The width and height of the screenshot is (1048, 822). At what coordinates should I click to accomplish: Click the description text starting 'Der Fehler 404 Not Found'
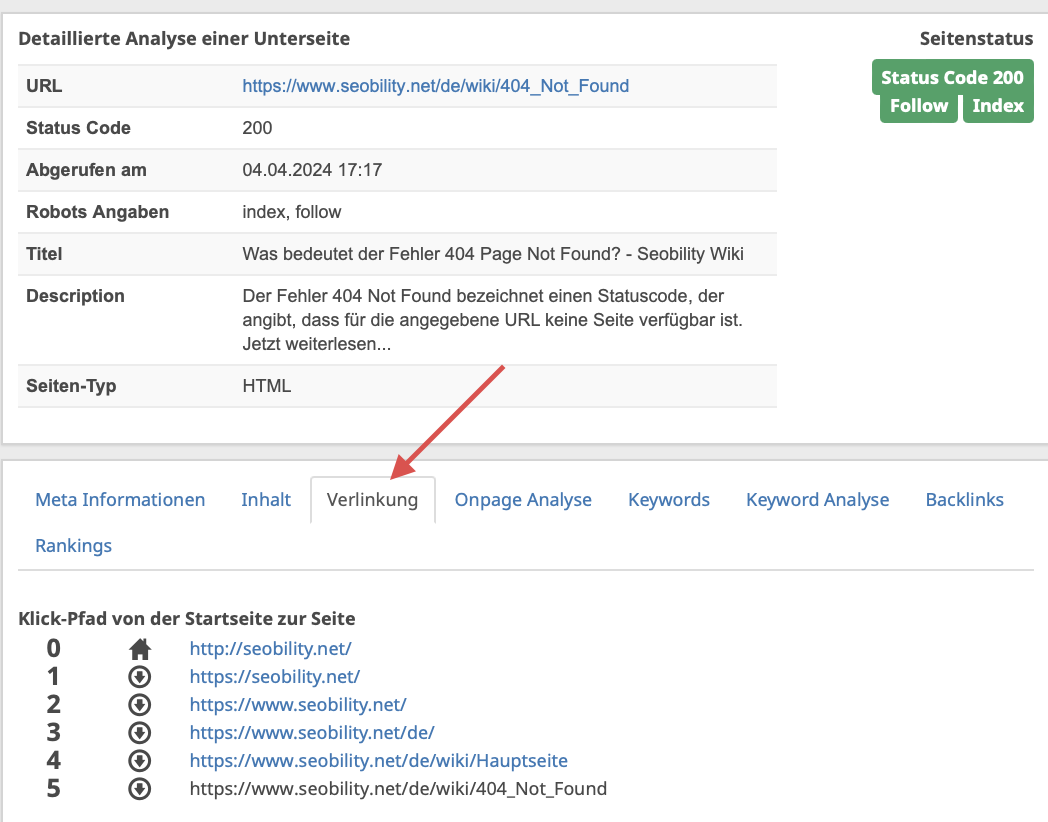click(493, 320)
